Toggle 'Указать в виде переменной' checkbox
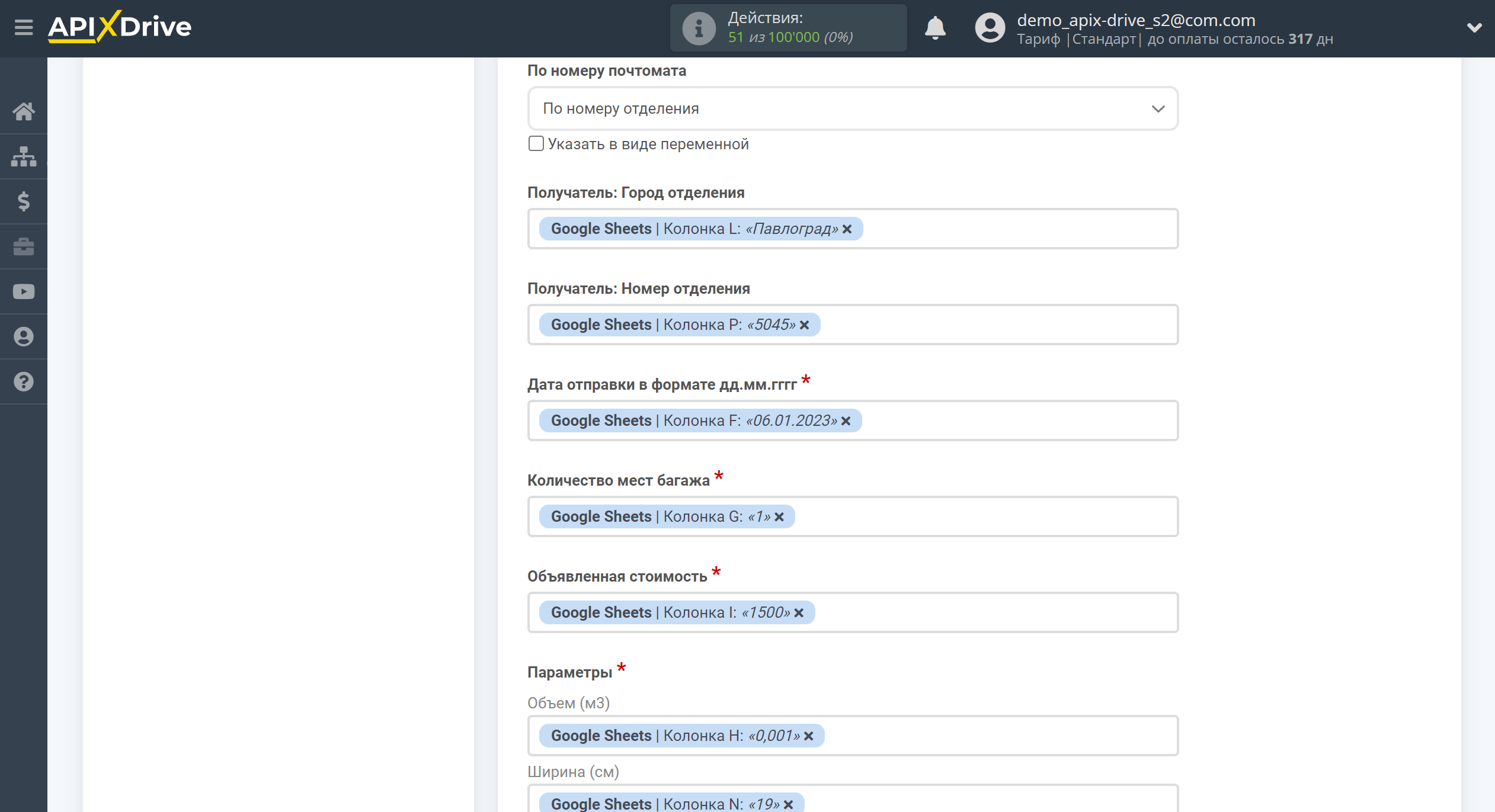 click(x=536, y=143)
